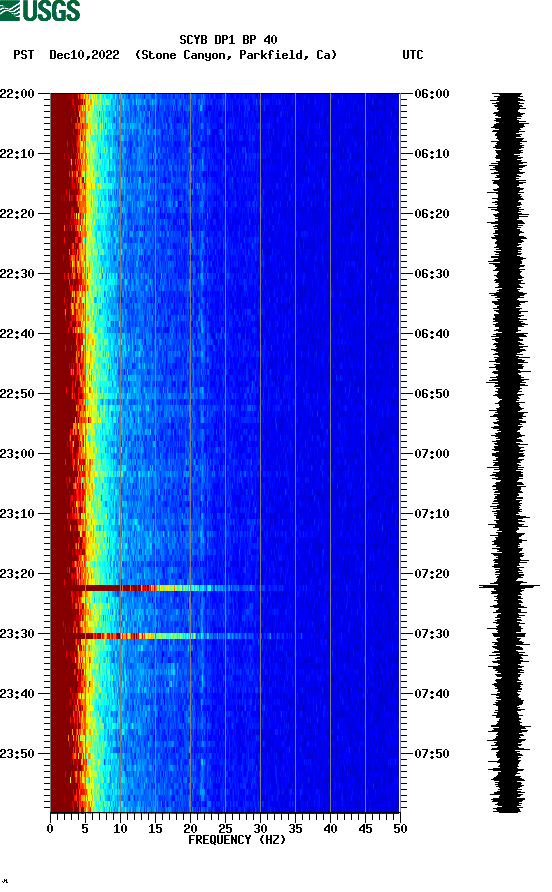The height and width of the screenshot is (892, 552).
Task: Click the 06:40 UTC time label
Action: pos(432,334)
